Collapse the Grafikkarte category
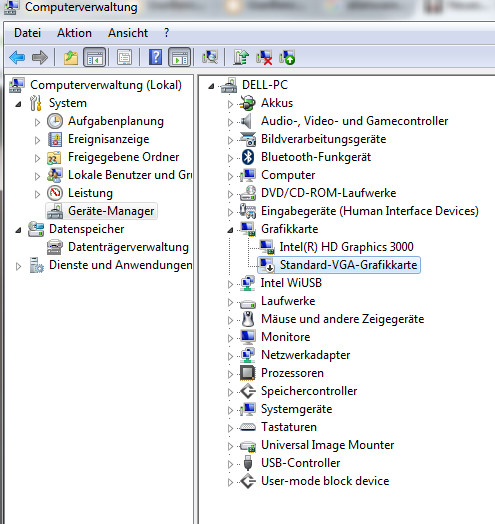The image size is (495, 524). [230, 230]
